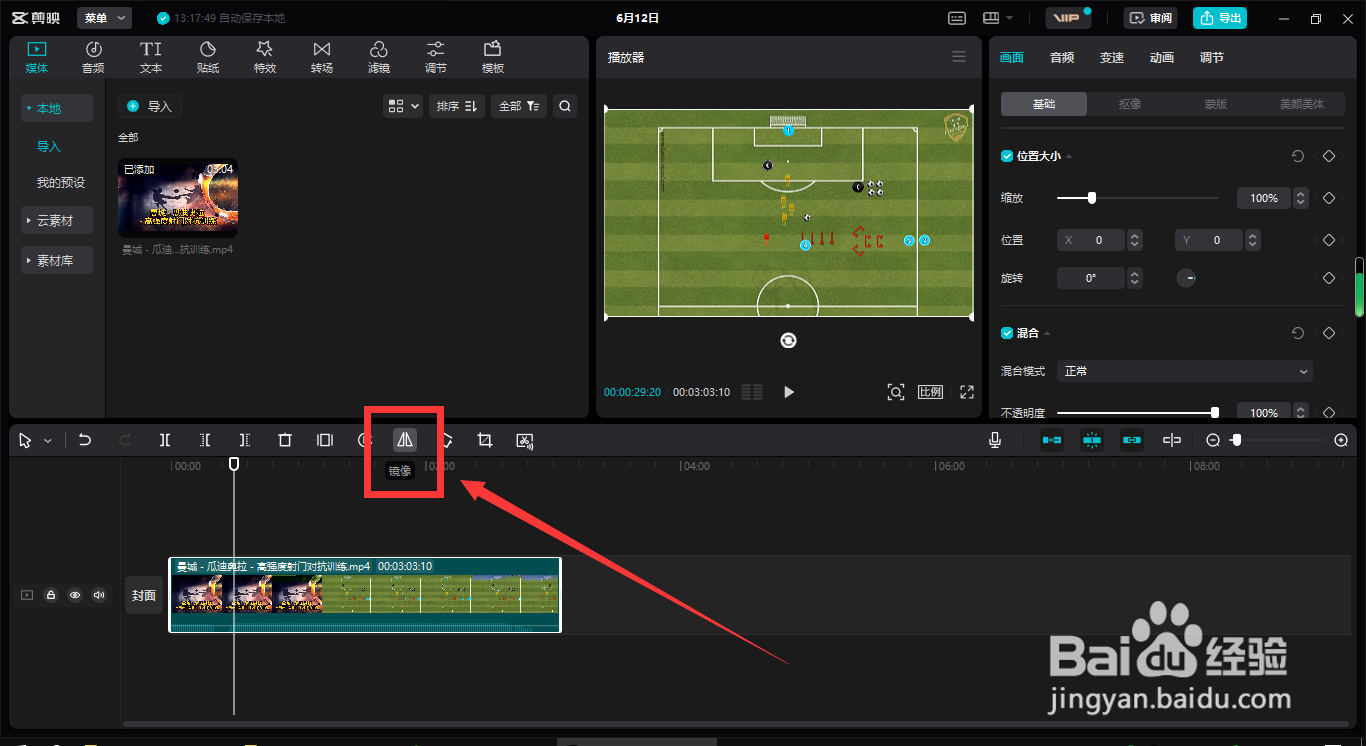This screenshot has height=746, width=1366.
Task: Switch to the 贴纸 tab
Action: tap(208, 57)
